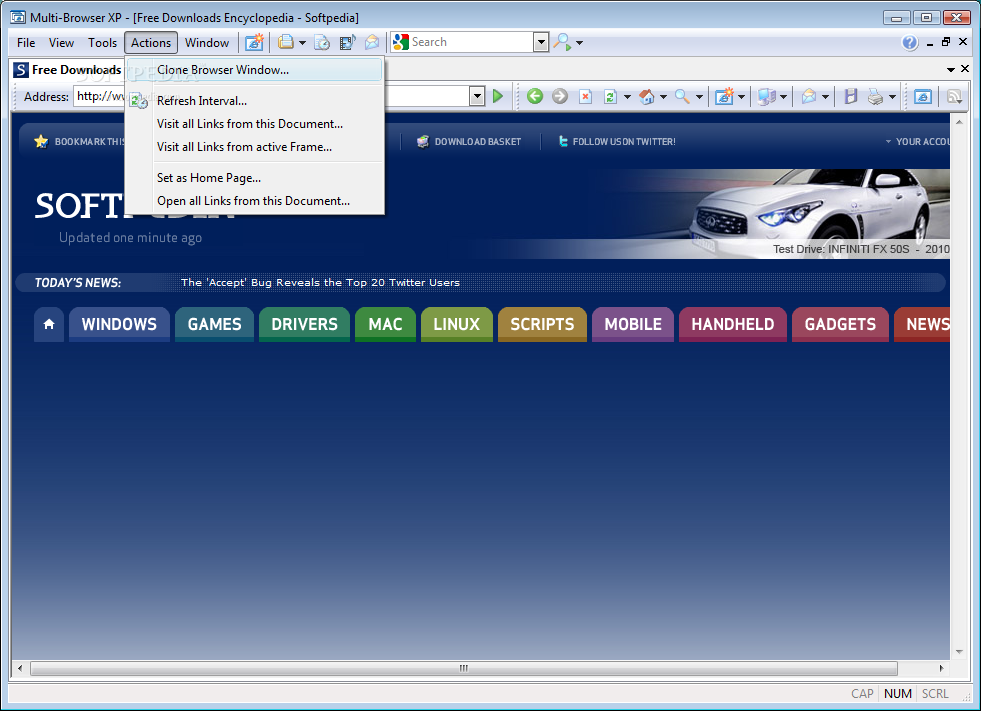Click the Softpedia S icon on document tab
The image size is (981, 711).
(x=21, y=69)
